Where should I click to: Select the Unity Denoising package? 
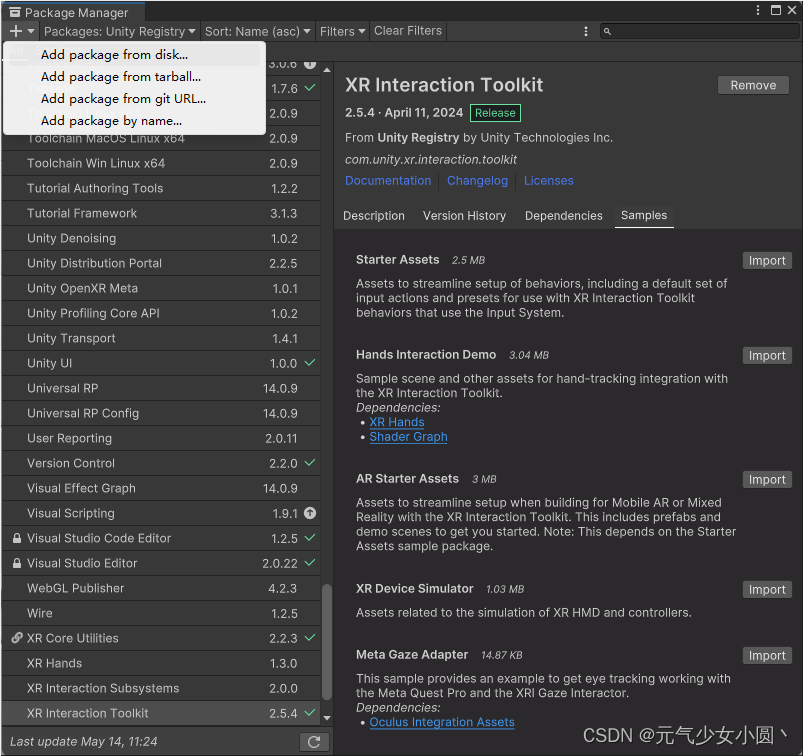pos(161,238)
